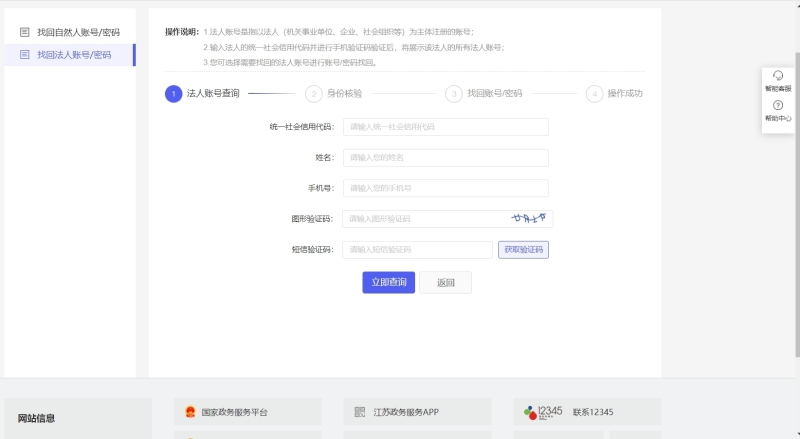Screen dimensions: 800x439
Task: Click document icon beside 找回自然人账号/密码
Action: (25, 32)
